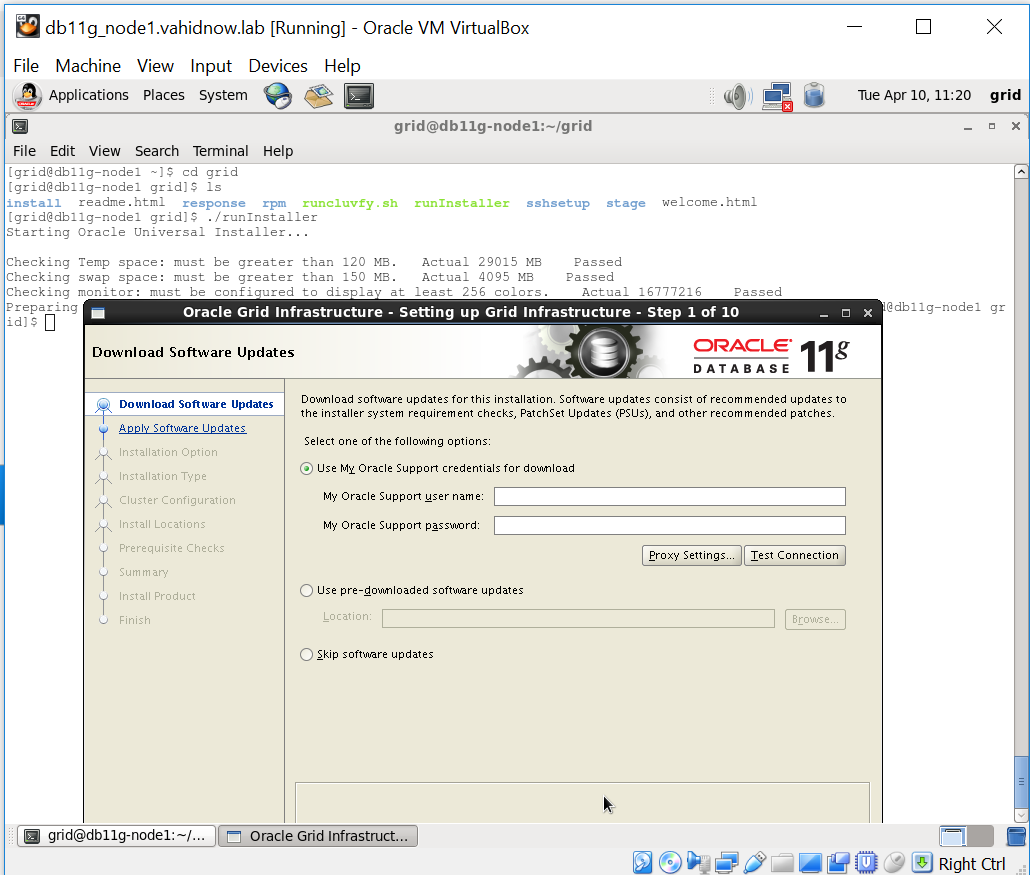1030x875 pixels.
Task: Open the VirtualBox Help menu
Action: (x=342, y=66)
